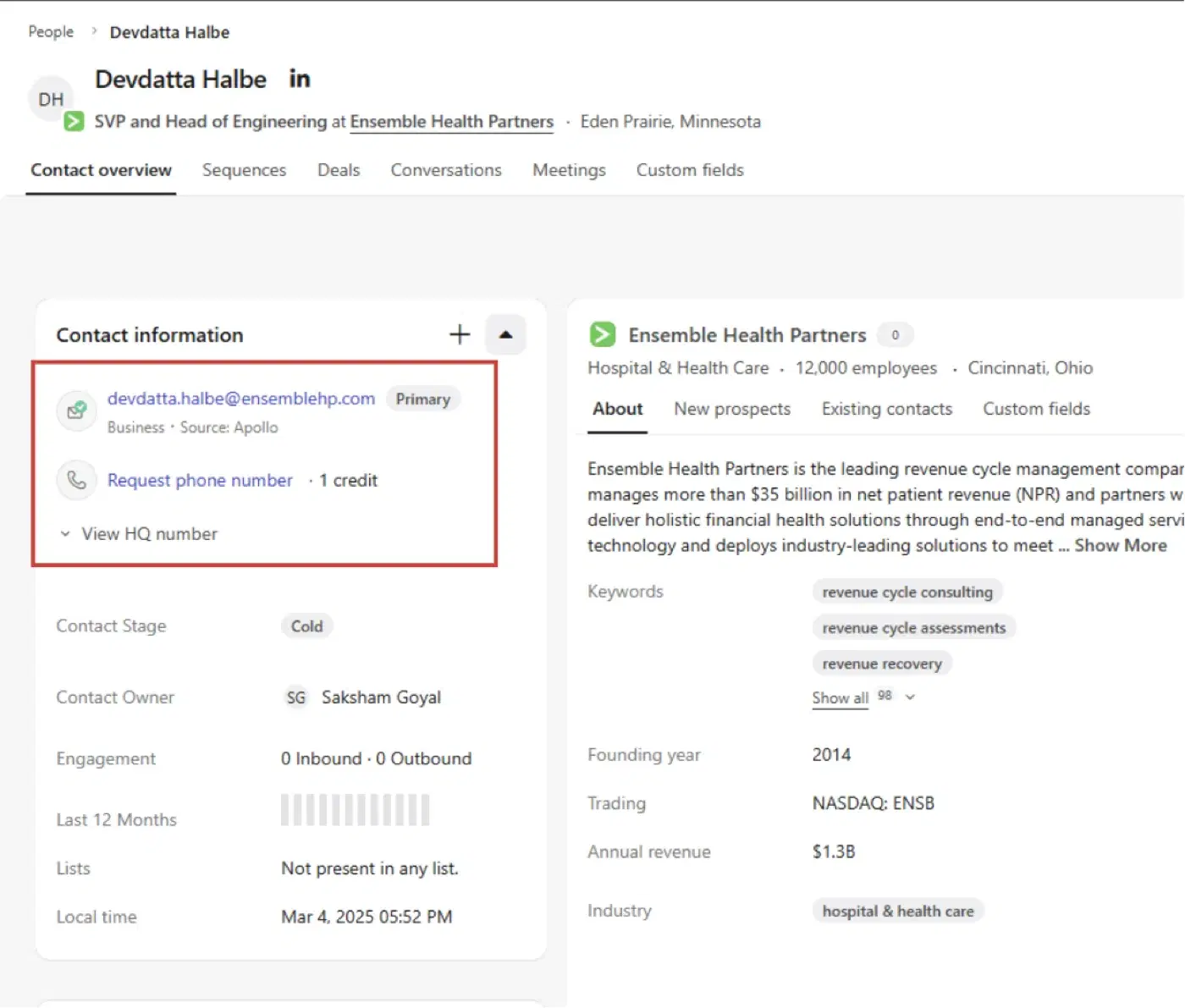This screenshot has width=1185, height=1008.
Task: Select the revenue recovery keyword tag
Action: (882, 664)
